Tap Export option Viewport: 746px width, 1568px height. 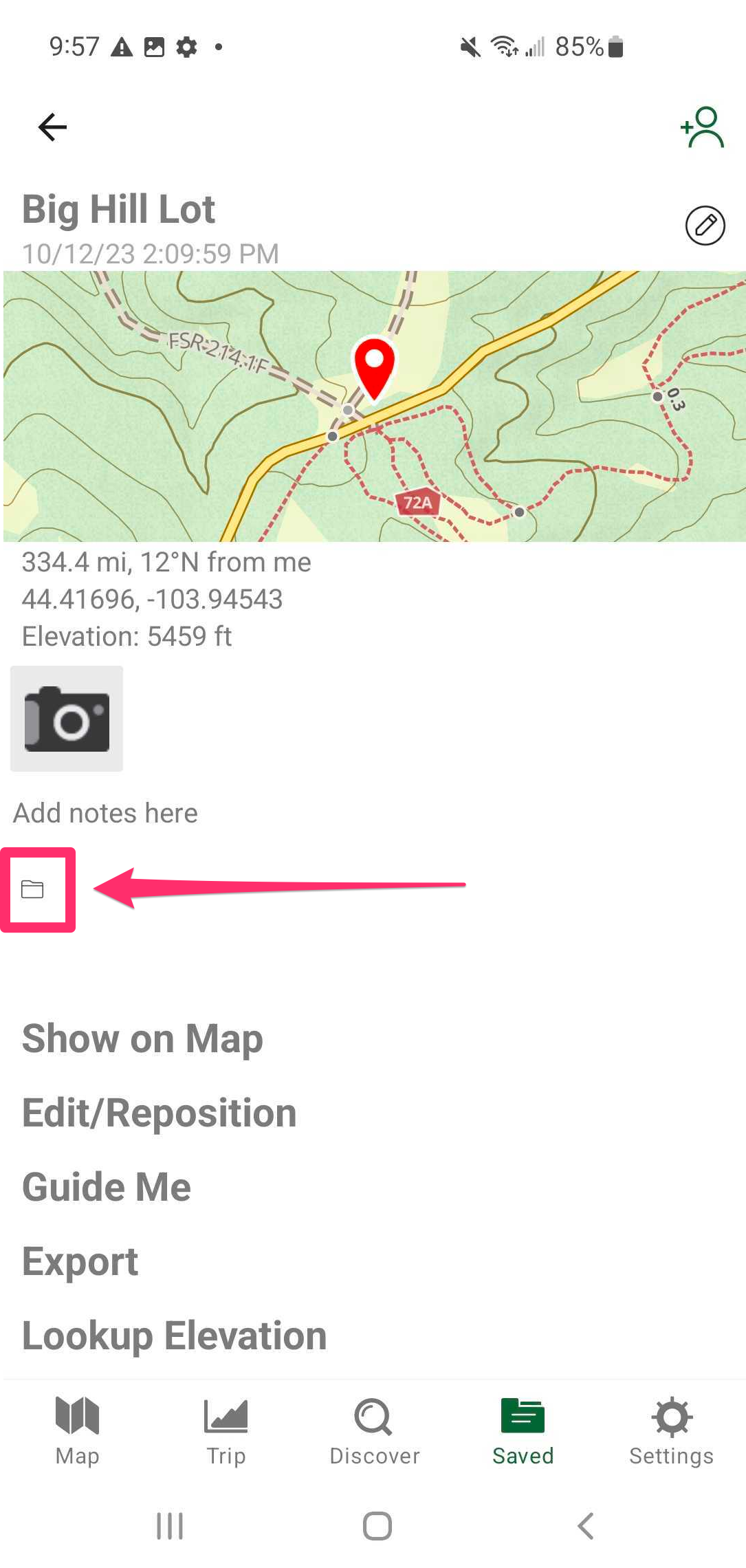pos(80,1261)
